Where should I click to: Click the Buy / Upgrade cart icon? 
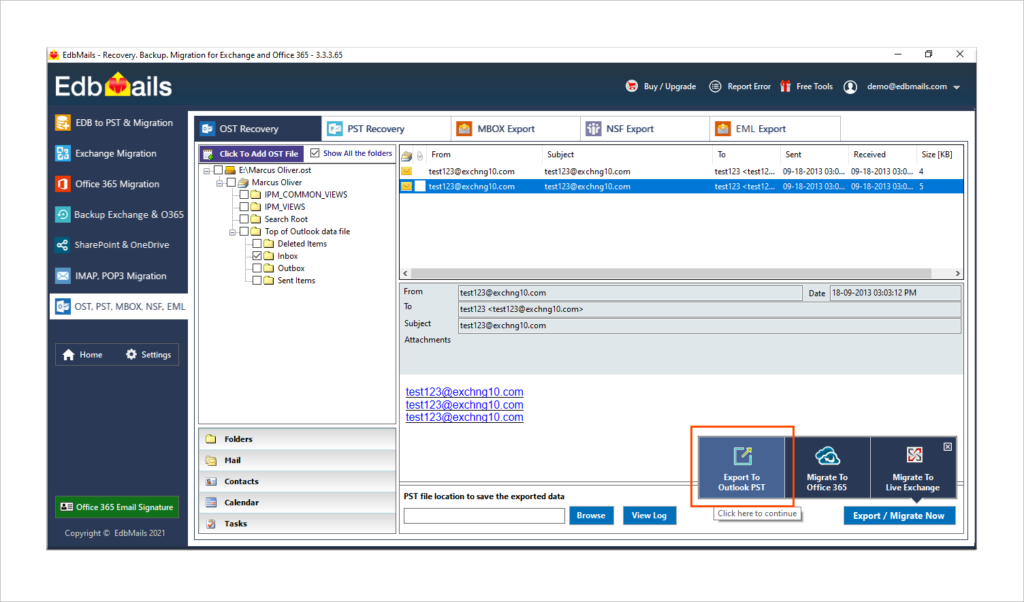tap(631, 86)
